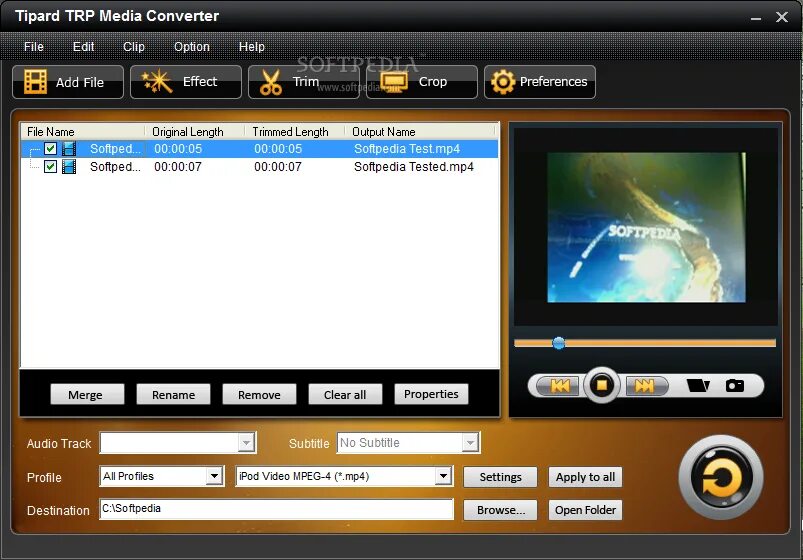803x560 pixels.
Task: Open the All Profiles category dropdown
Action: (214, 476)
